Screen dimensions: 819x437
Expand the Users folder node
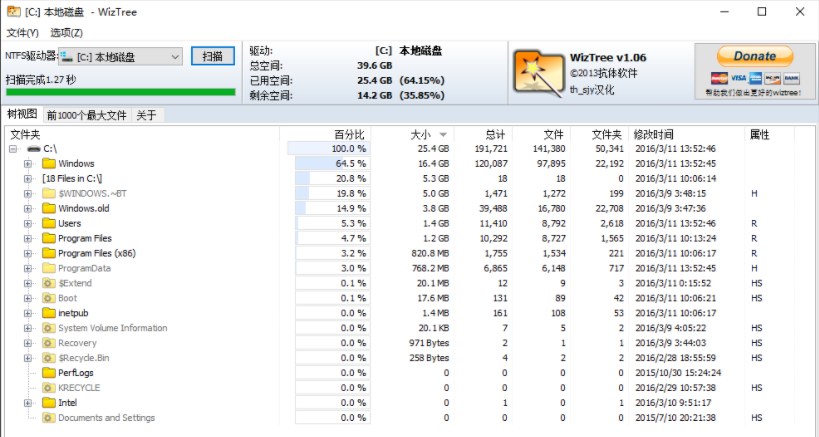(x=28, y=223)
